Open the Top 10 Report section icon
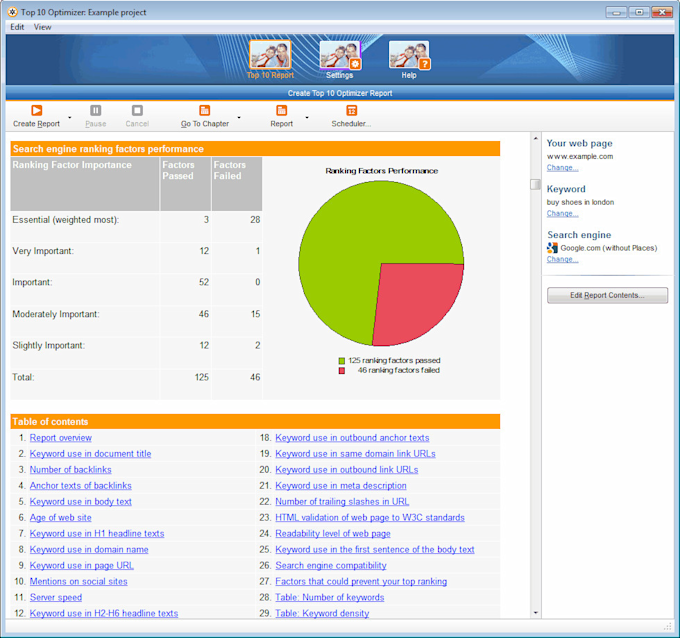 click(x=270, y=55)
